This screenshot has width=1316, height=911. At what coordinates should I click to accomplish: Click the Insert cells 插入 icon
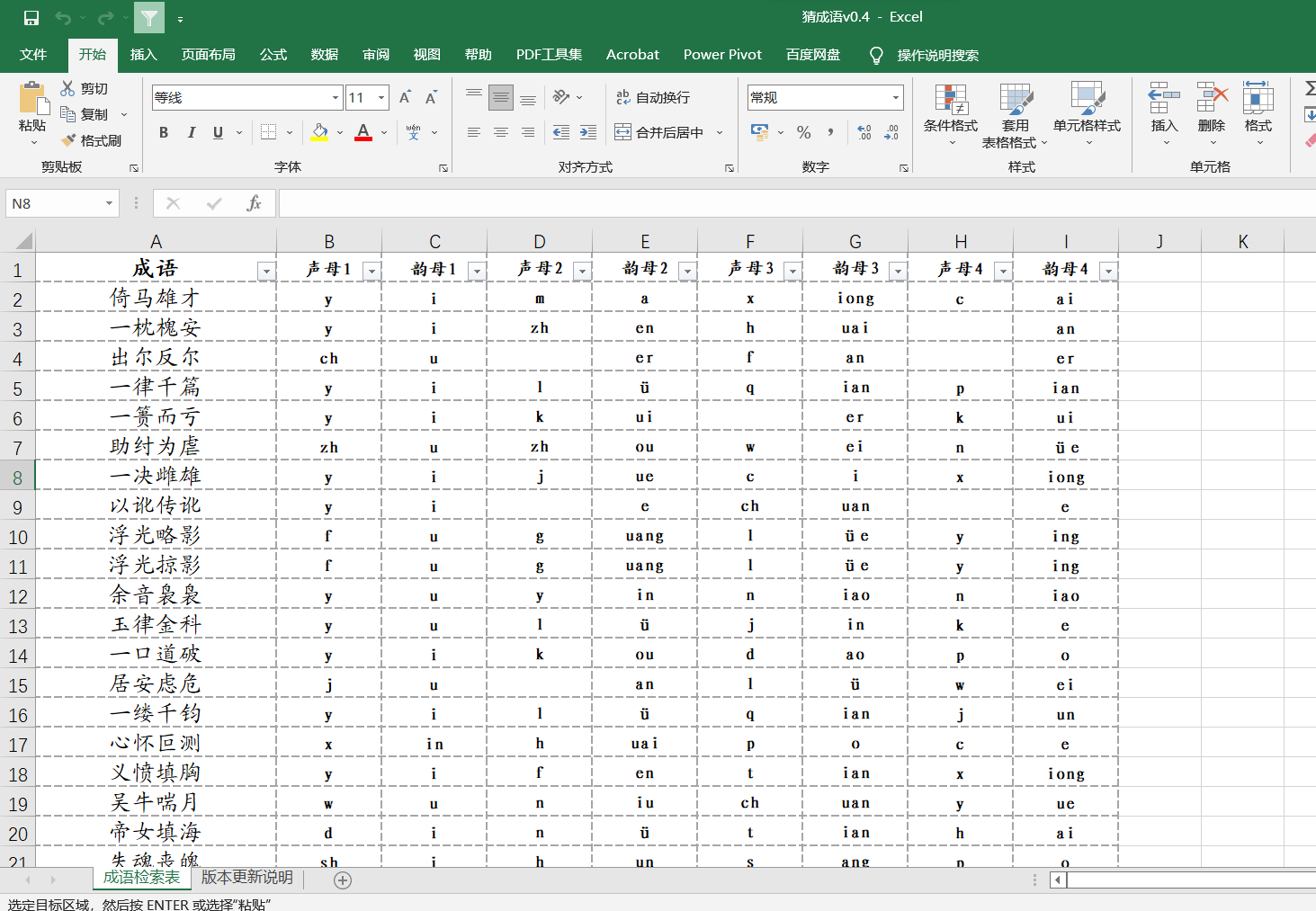coord(1164,97)
